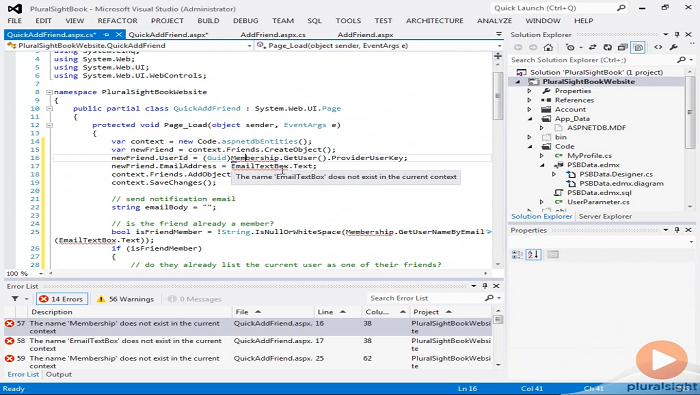Switch to the AddFriend.aspx.cs tab

pos(273,34)
